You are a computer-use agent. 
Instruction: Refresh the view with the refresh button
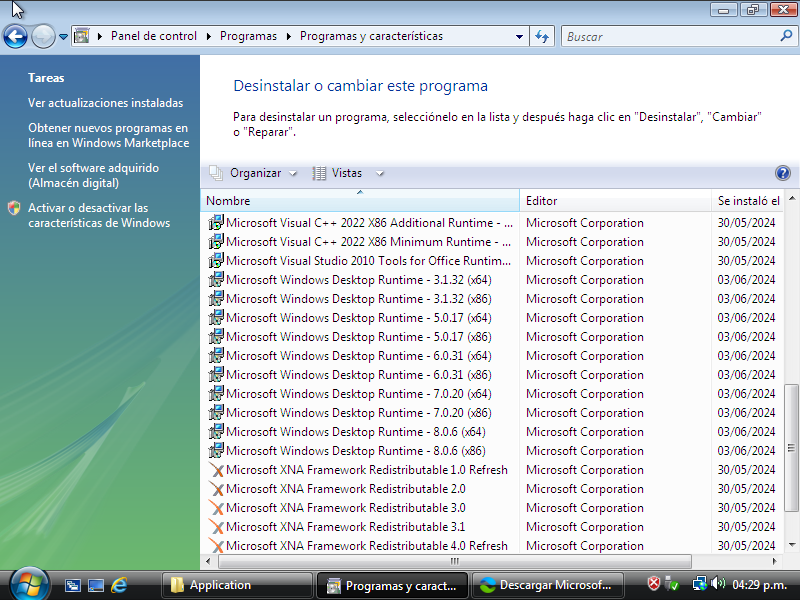coord(542,37)
